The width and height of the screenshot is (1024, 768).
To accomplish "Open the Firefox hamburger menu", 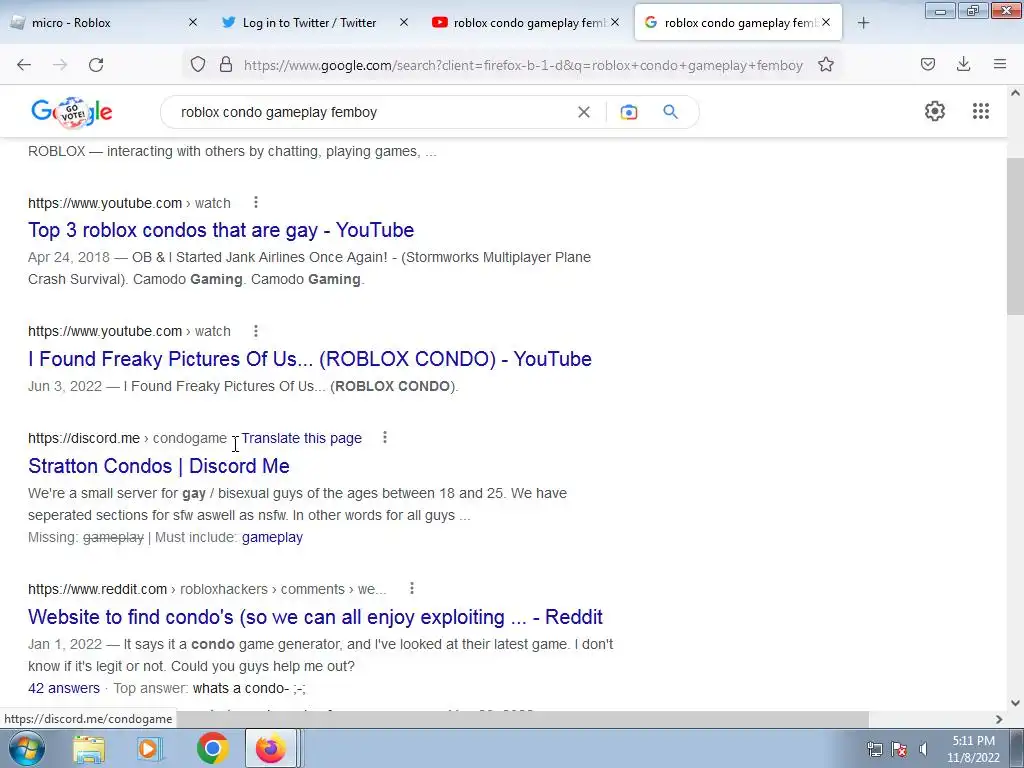I will pyautogui.click(x=1000, y=64).
